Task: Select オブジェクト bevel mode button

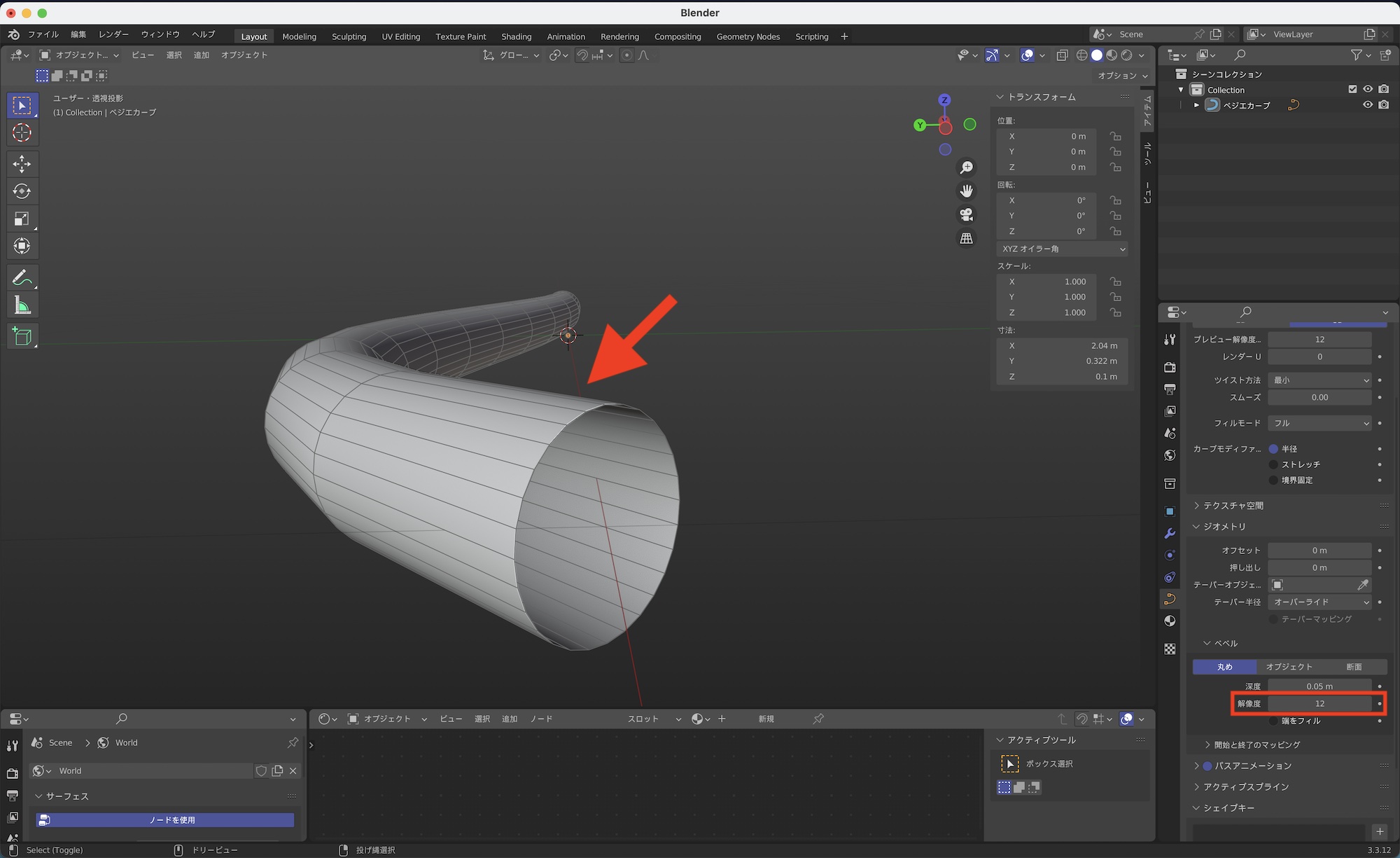Action: point(1289,667)
